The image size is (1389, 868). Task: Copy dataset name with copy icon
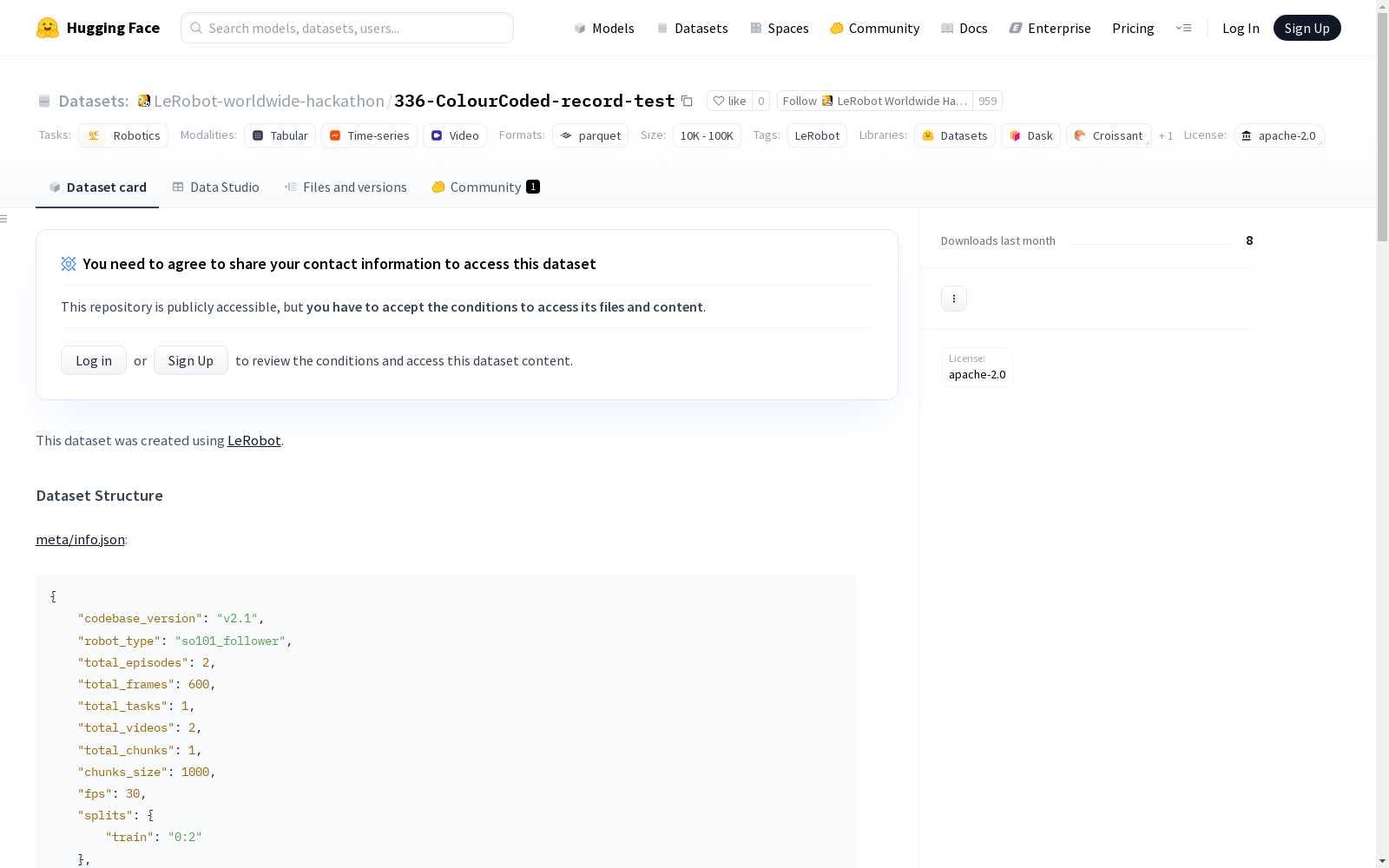(687, 101)
